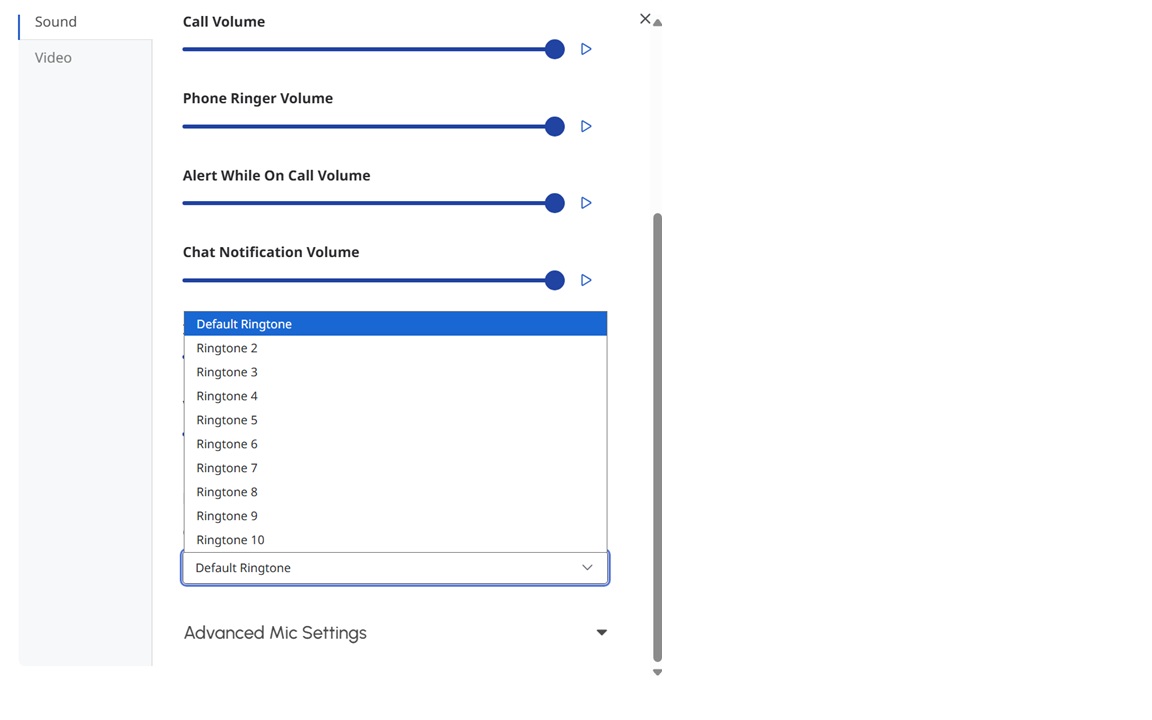1152x720 pixels.
Task: Click the scrollbar up arrow
Action: click(x=658, y=23)
